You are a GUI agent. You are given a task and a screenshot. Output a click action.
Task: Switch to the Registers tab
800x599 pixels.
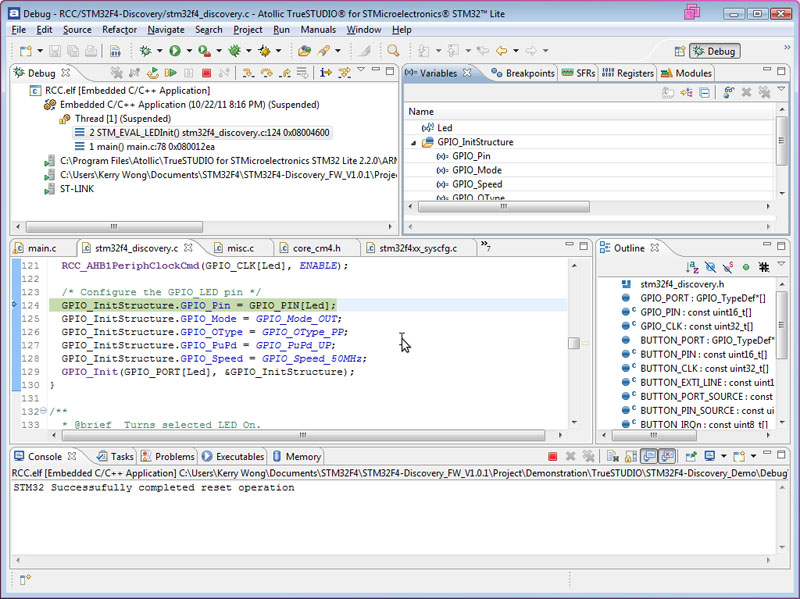(629, 73)
